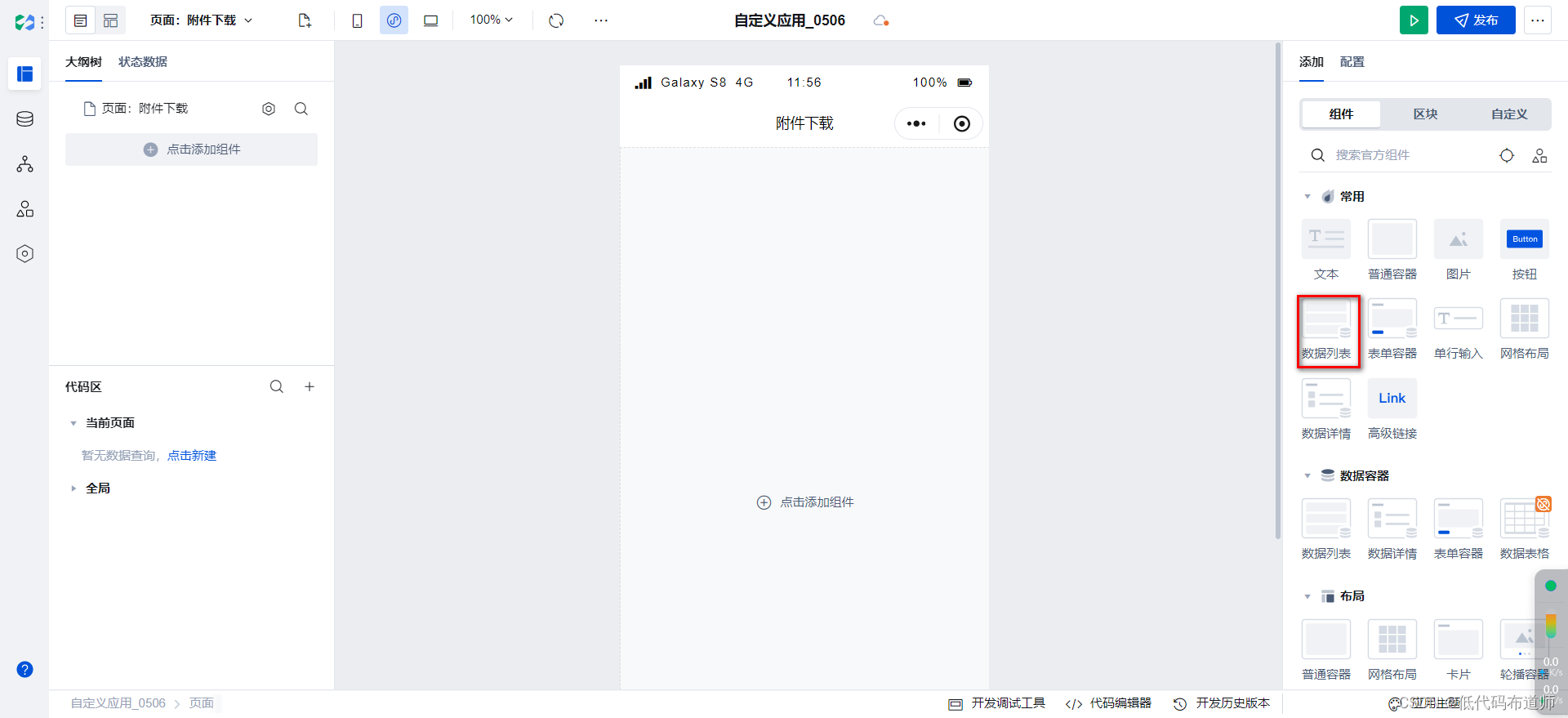Image resolution: width=1568 pixels, height=718 pixels.
Task: Open the materials shapes icon in sidebar
Action: pos(24,209)
